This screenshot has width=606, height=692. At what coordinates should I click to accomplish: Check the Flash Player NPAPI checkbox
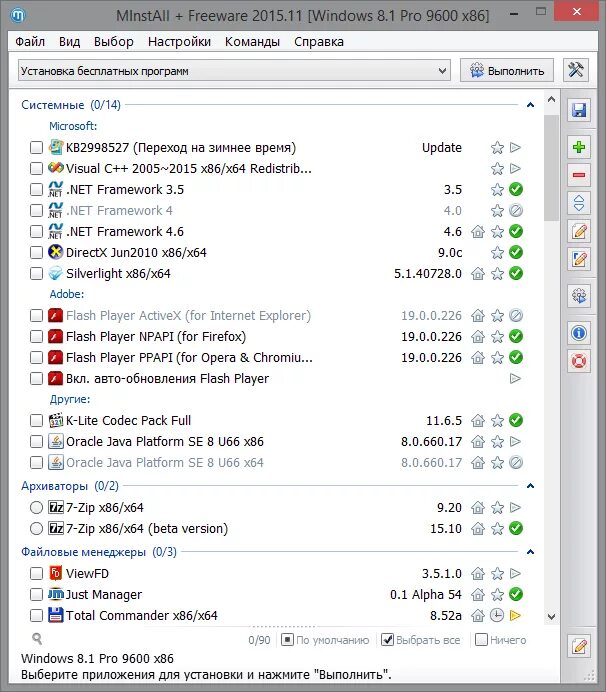[x=36, y=337]
